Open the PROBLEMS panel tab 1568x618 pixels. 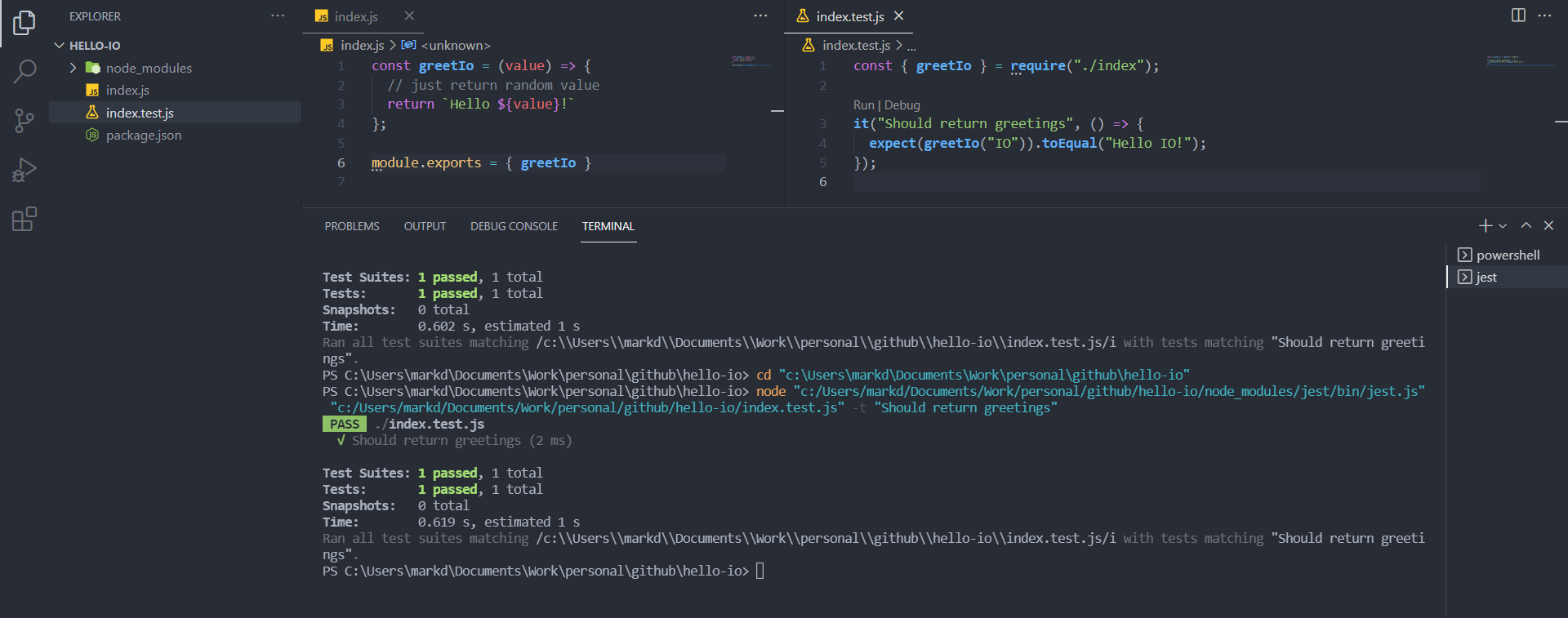[x=352, y=226]
